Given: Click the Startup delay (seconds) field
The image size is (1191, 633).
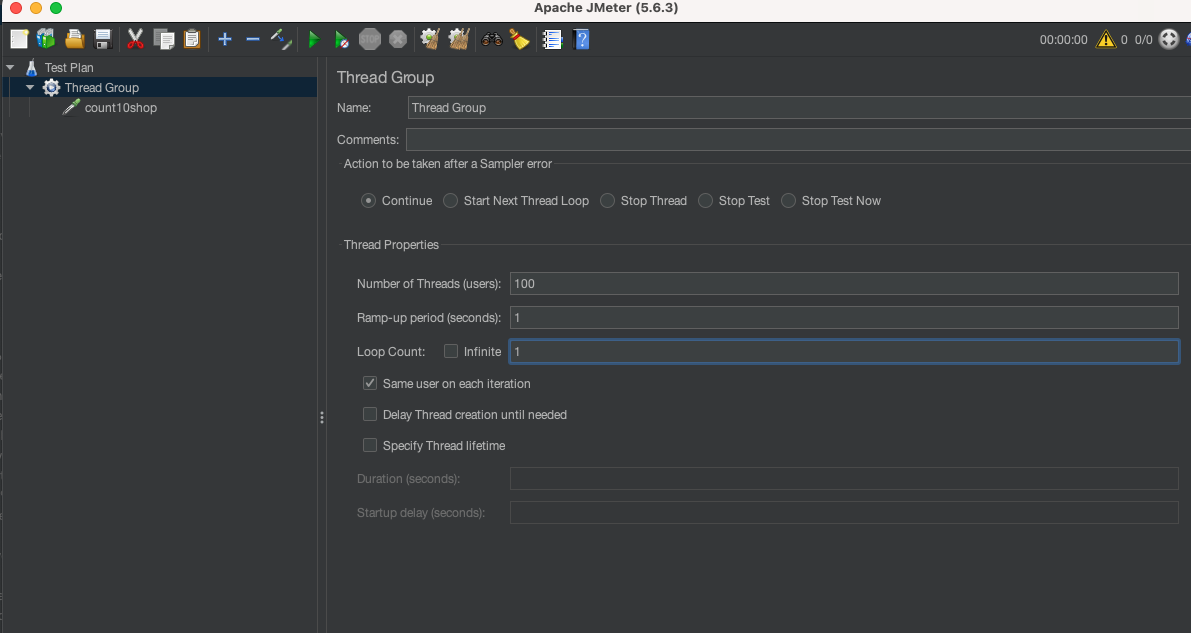Looking at the screenshot, I should tap(844, 513).
